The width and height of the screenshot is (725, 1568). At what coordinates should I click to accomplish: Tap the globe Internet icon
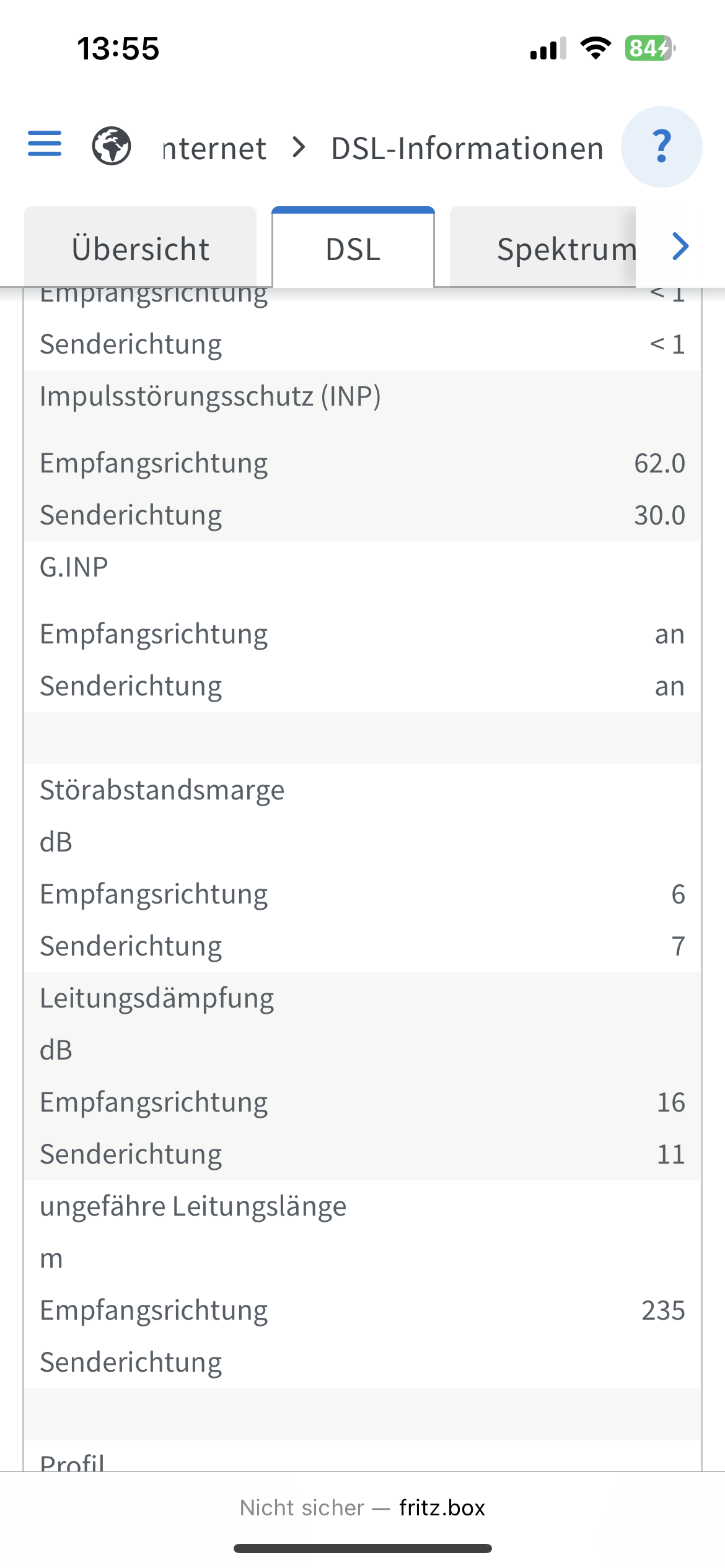coord(112,146)
